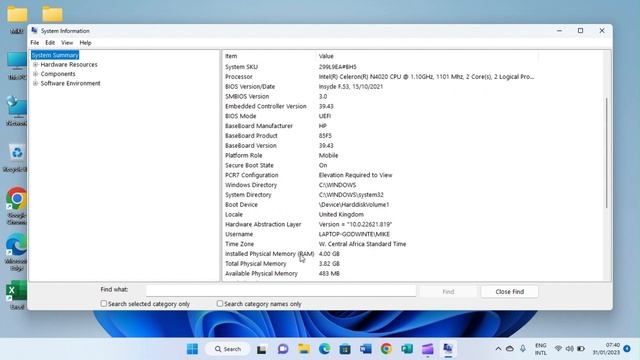Select the Processor row
This screenshot has width=640, height=360.
380,77
